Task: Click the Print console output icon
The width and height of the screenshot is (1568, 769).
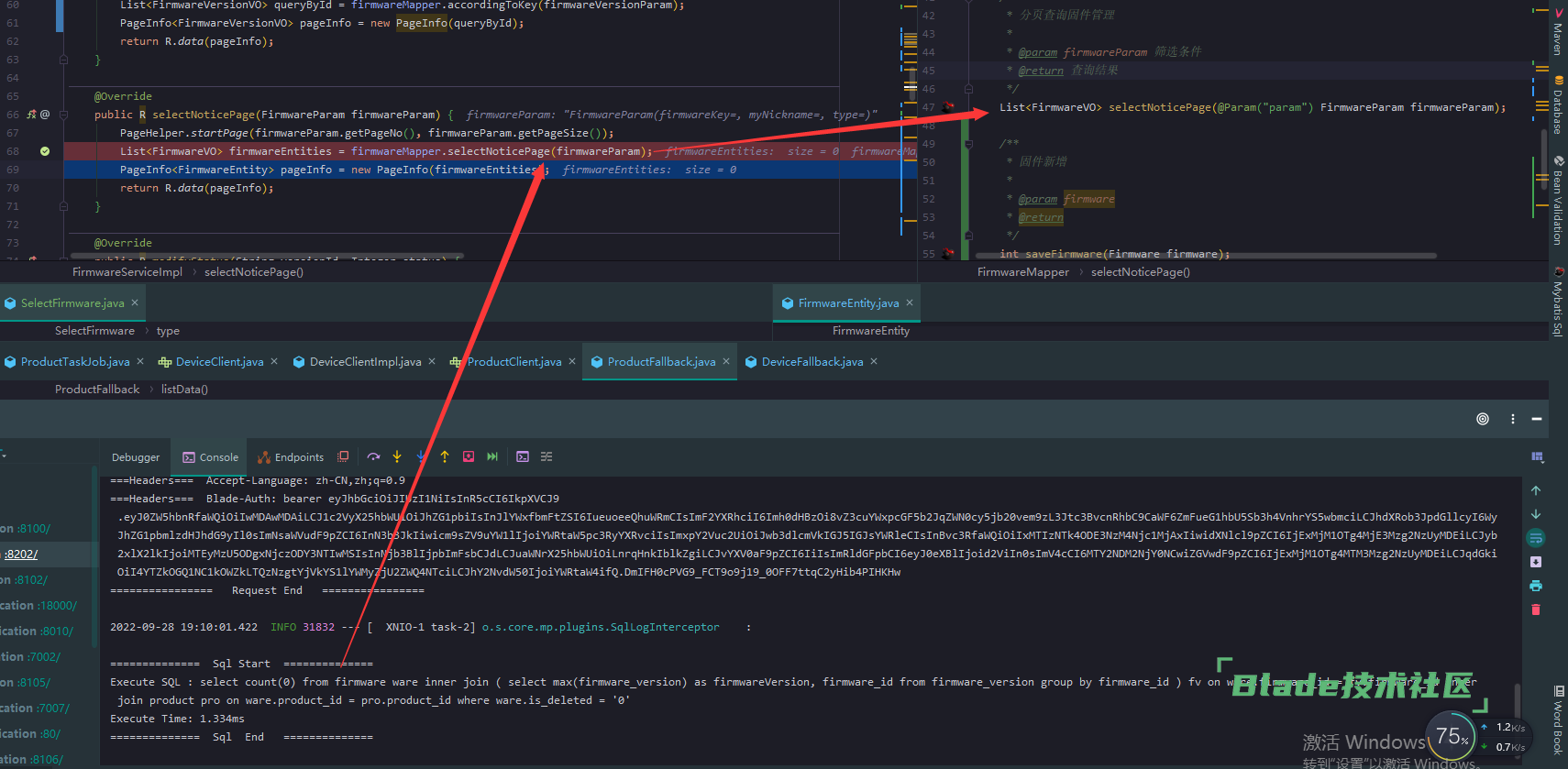Action: click(1536, 586)
